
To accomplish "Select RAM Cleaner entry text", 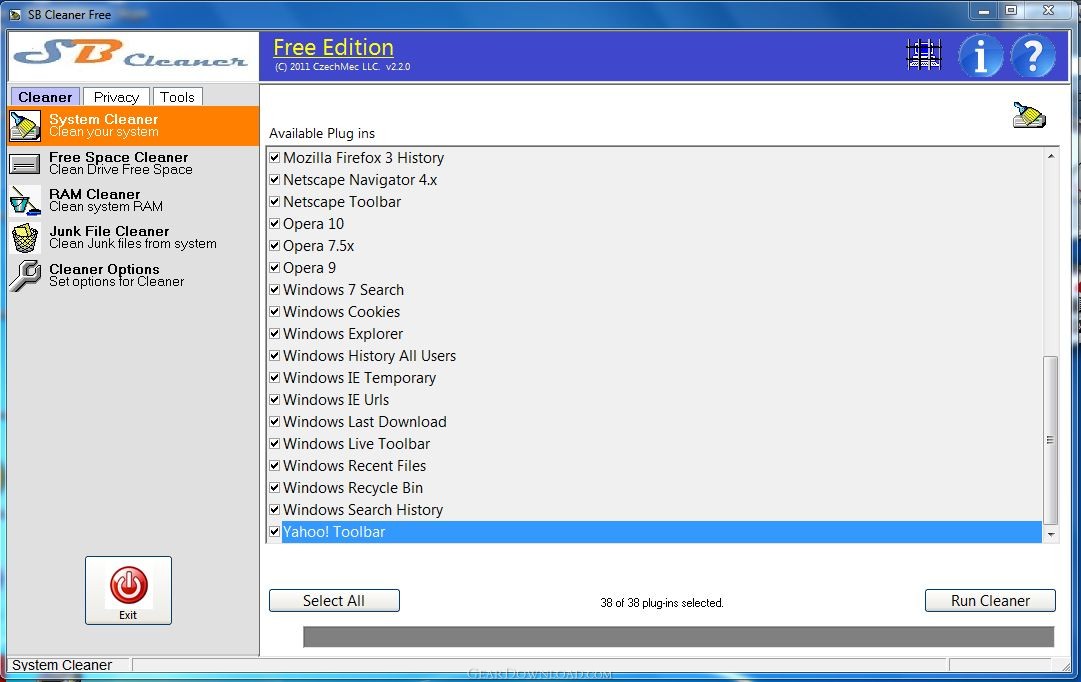I will [x=106, y=201].
